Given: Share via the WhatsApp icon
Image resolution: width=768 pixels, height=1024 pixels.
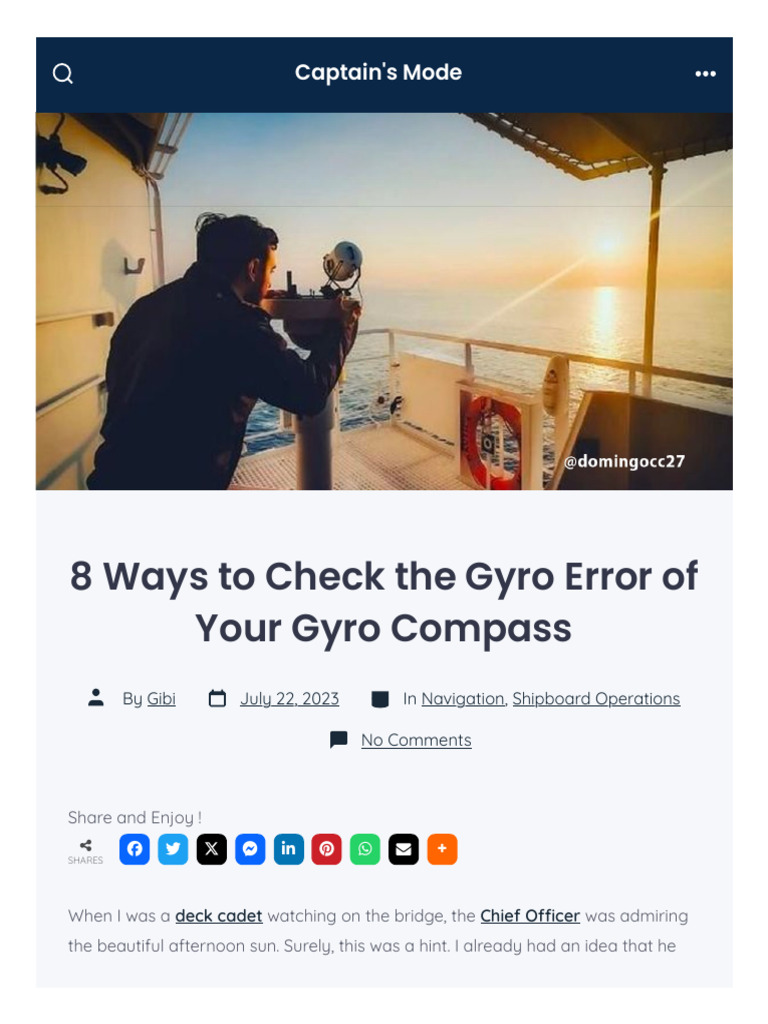Looking at the screenshot, I should pyautogui.click(x=365, y=848).
